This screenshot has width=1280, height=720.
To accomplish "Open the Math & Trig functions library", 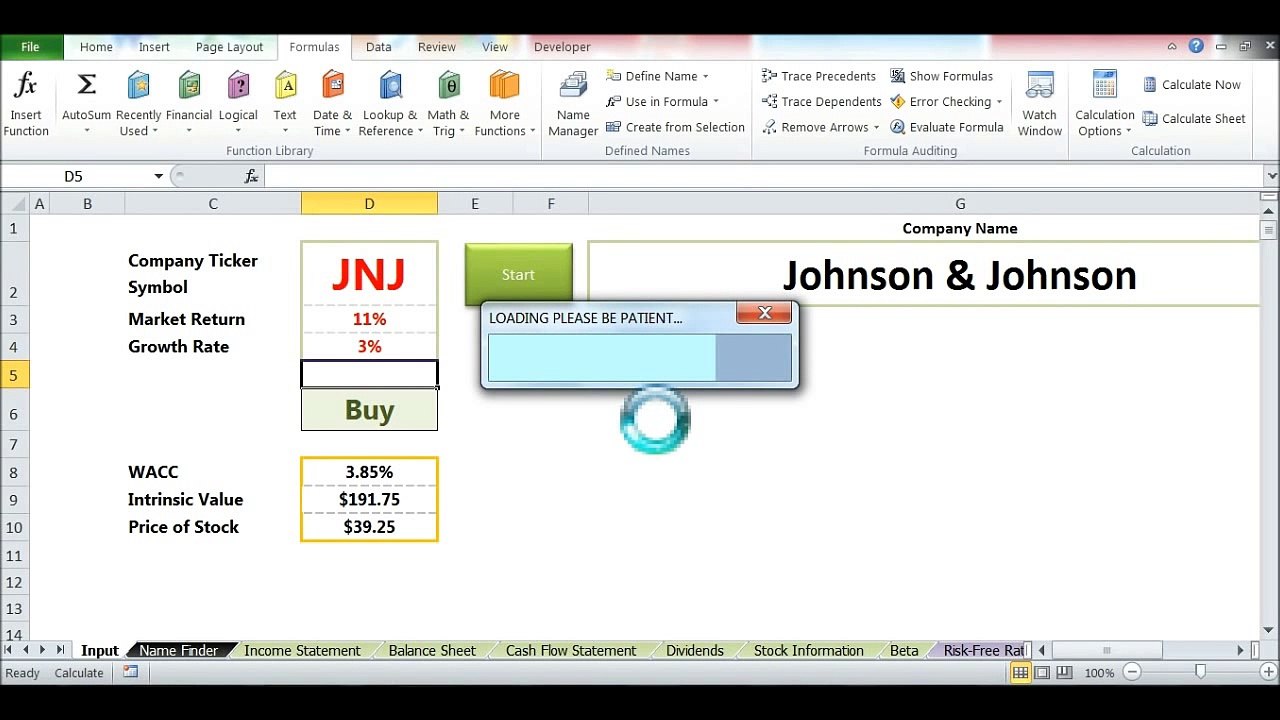I will (448, 104).
